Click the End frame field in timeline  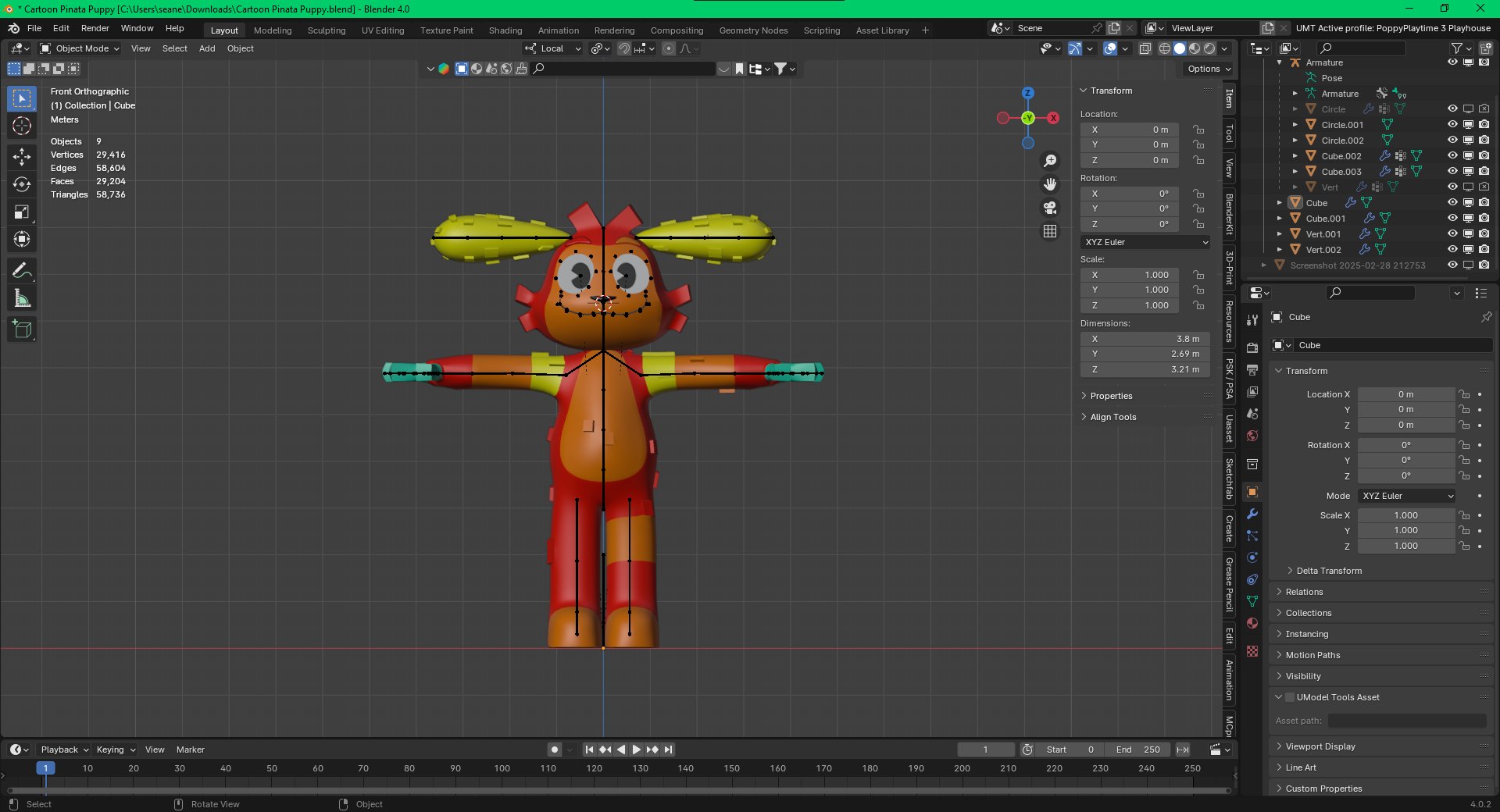point(1137,750)
